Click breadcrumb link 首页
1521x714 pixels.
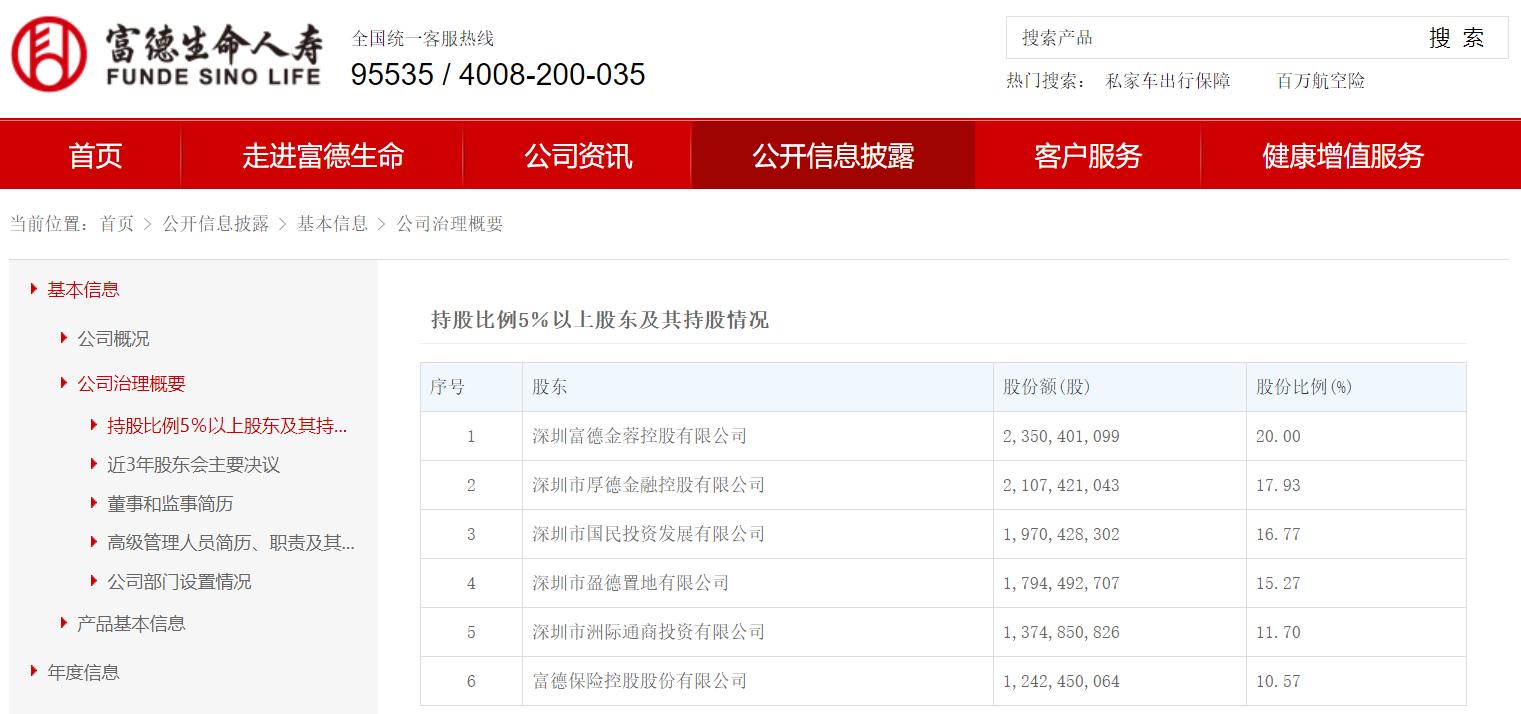(116, 224)
